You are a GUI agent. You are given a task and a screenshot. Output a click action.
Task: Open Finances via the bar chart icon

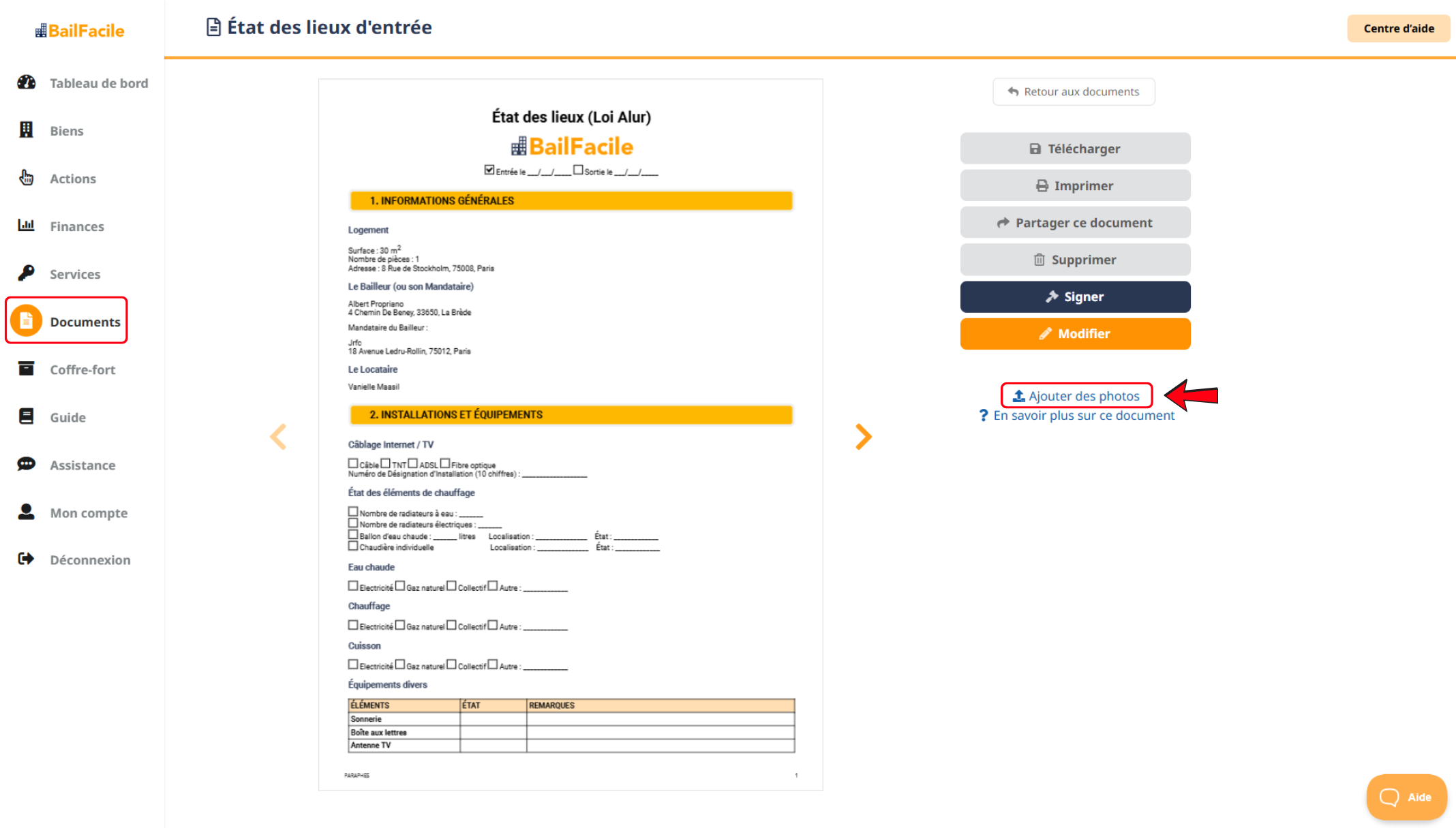point(27,226)
